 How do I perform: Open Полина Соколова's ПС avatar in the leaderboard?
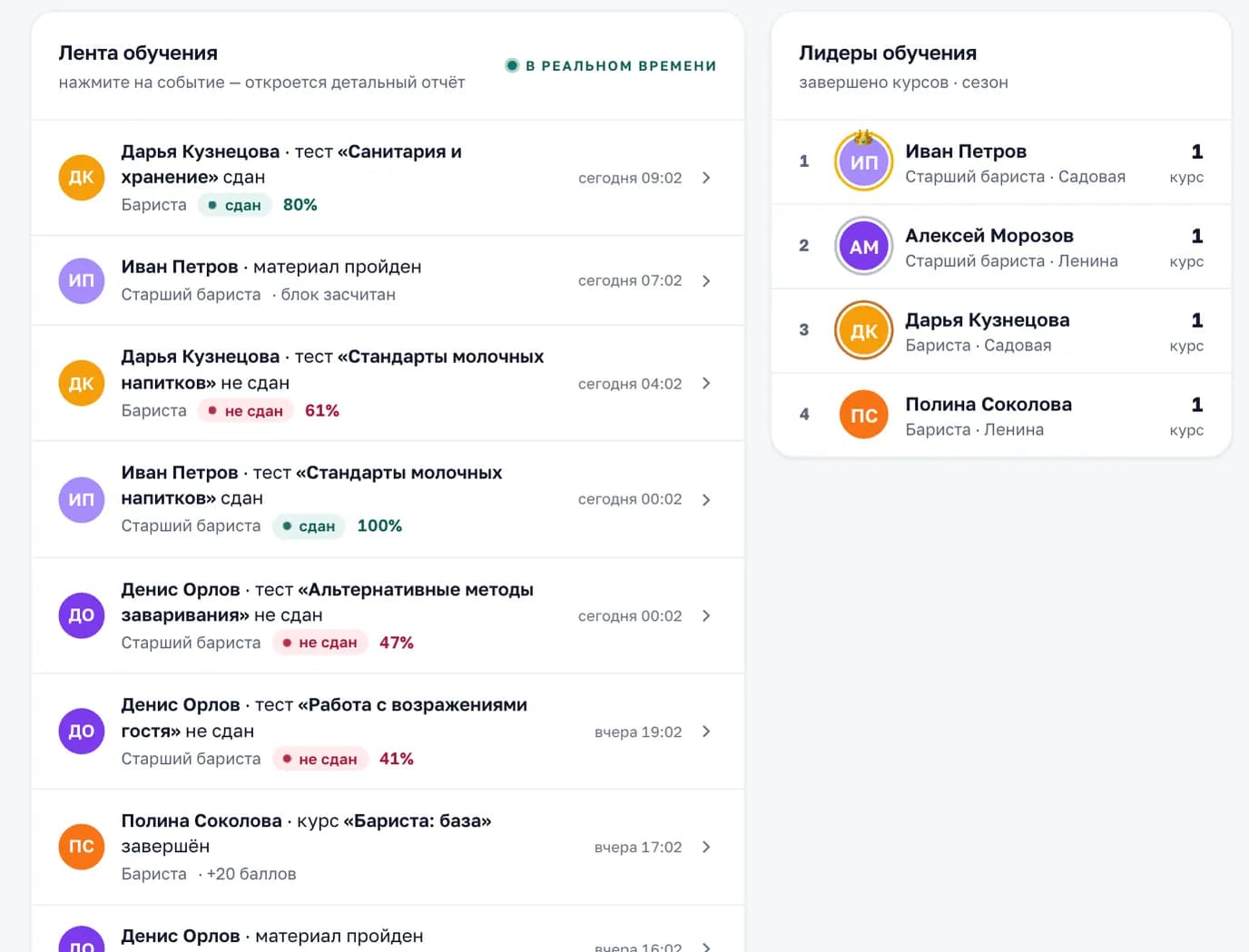[864, 415]
